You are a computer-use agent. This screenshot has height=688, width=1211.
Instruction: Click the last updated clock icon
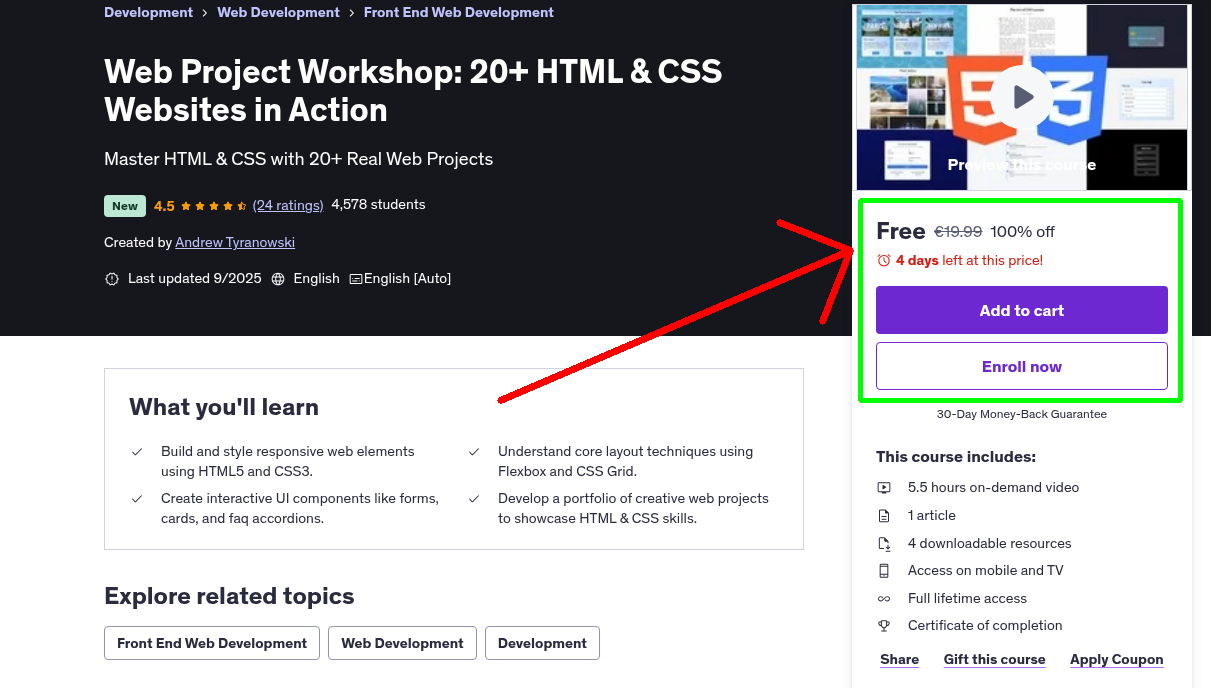112,279
